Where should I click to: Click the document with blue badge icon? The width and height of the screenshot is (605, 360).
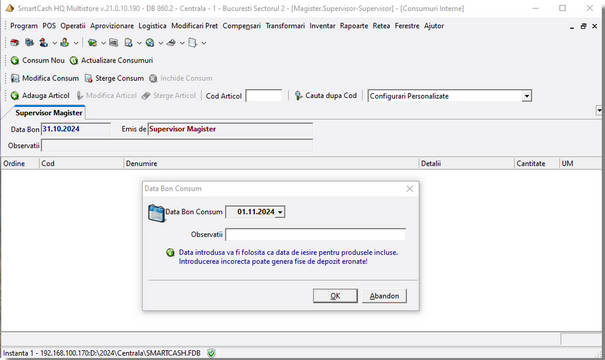click(128, 43)
